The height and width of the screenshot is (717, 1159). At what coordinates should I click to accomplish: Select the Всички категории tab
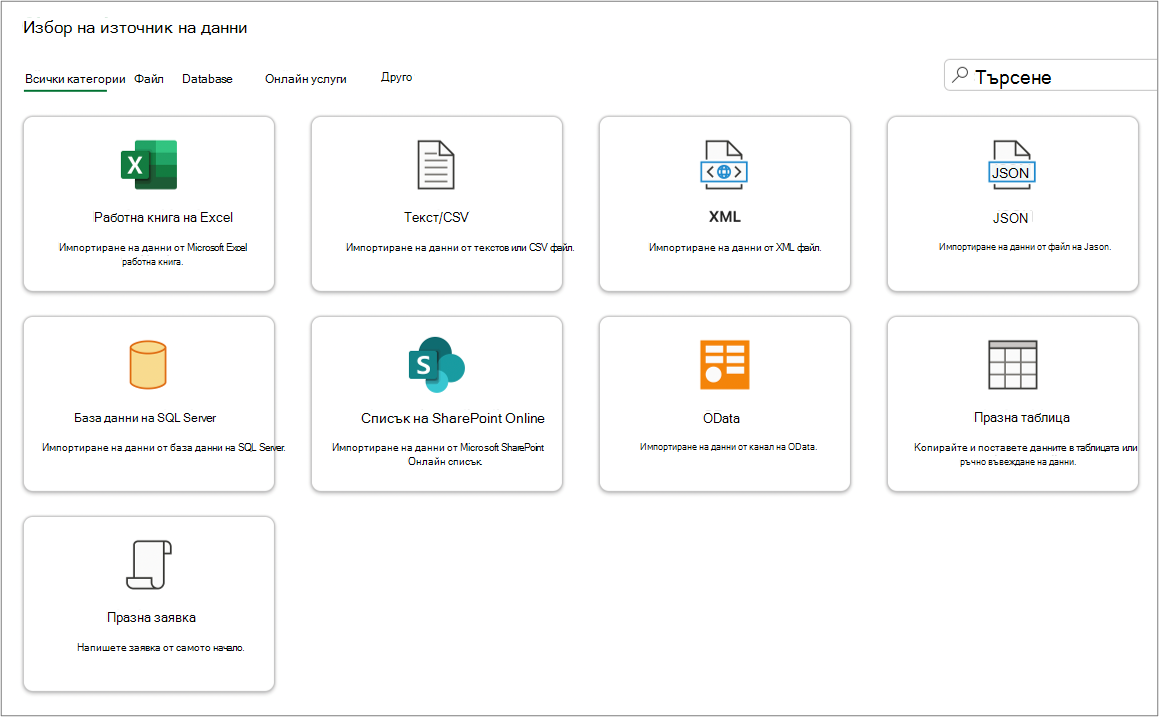click(x=75, y=78)
